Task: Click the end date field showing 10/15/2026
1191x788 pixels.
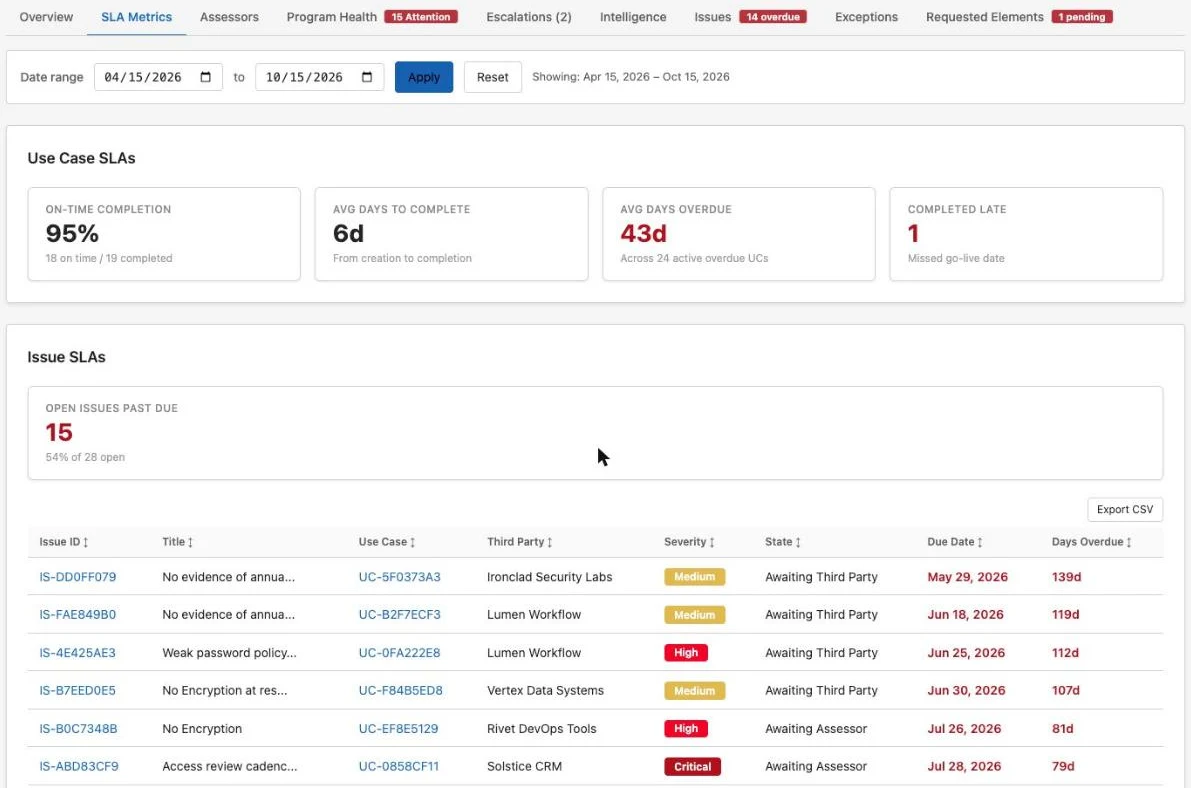Action: coord(319,77)
